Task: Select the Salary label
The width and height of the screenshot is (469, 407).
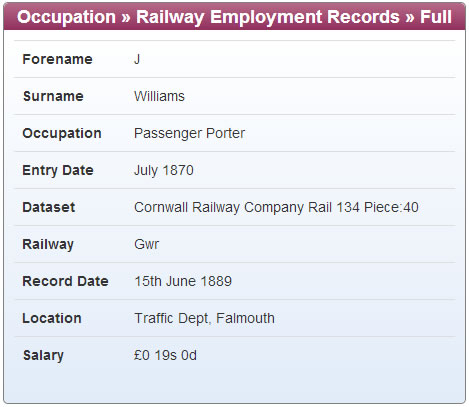Action: pos(43,355)
